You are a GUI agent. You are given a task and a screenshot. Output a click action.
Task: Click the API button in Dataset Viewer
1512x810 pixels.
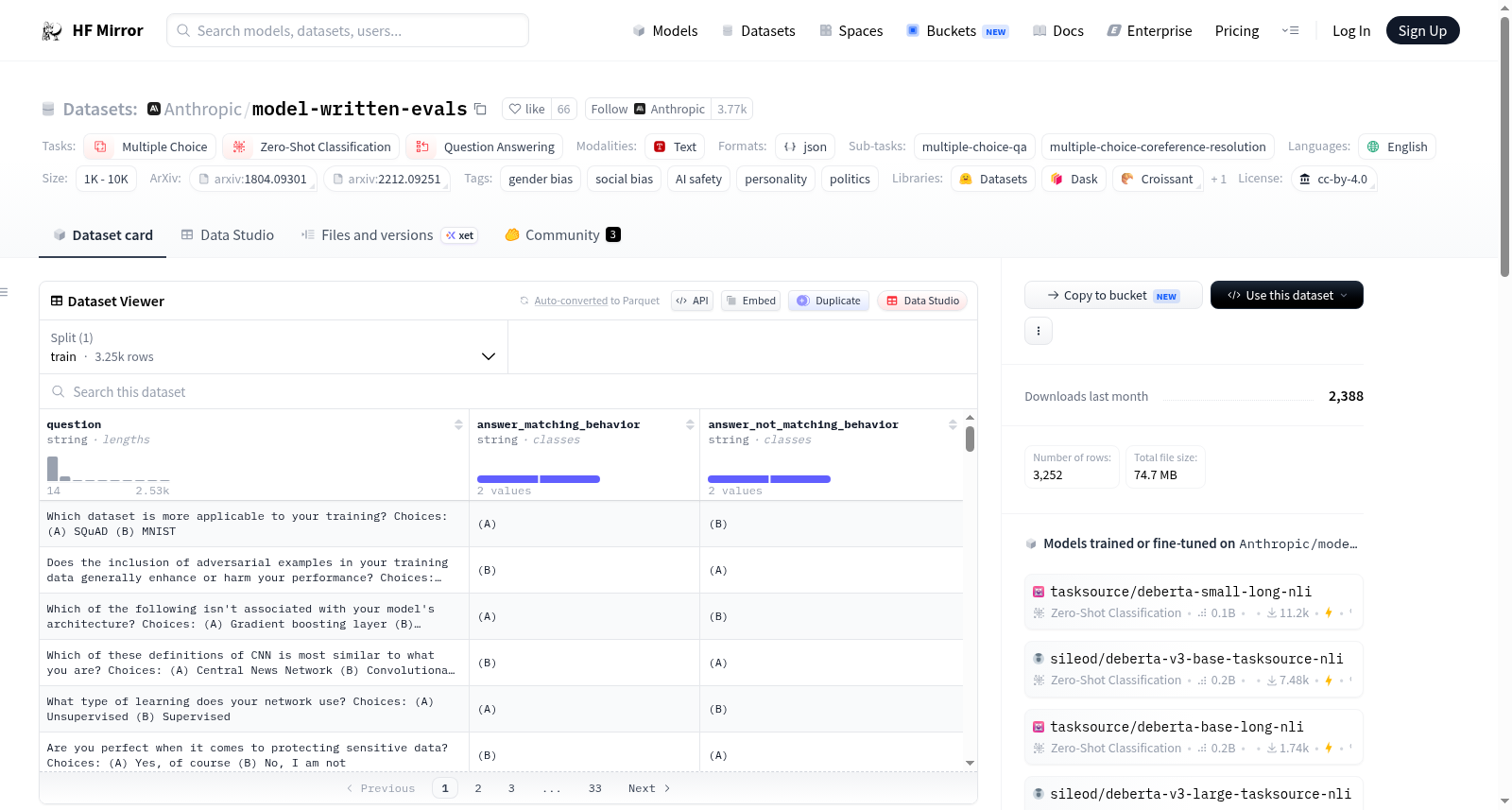692,301
